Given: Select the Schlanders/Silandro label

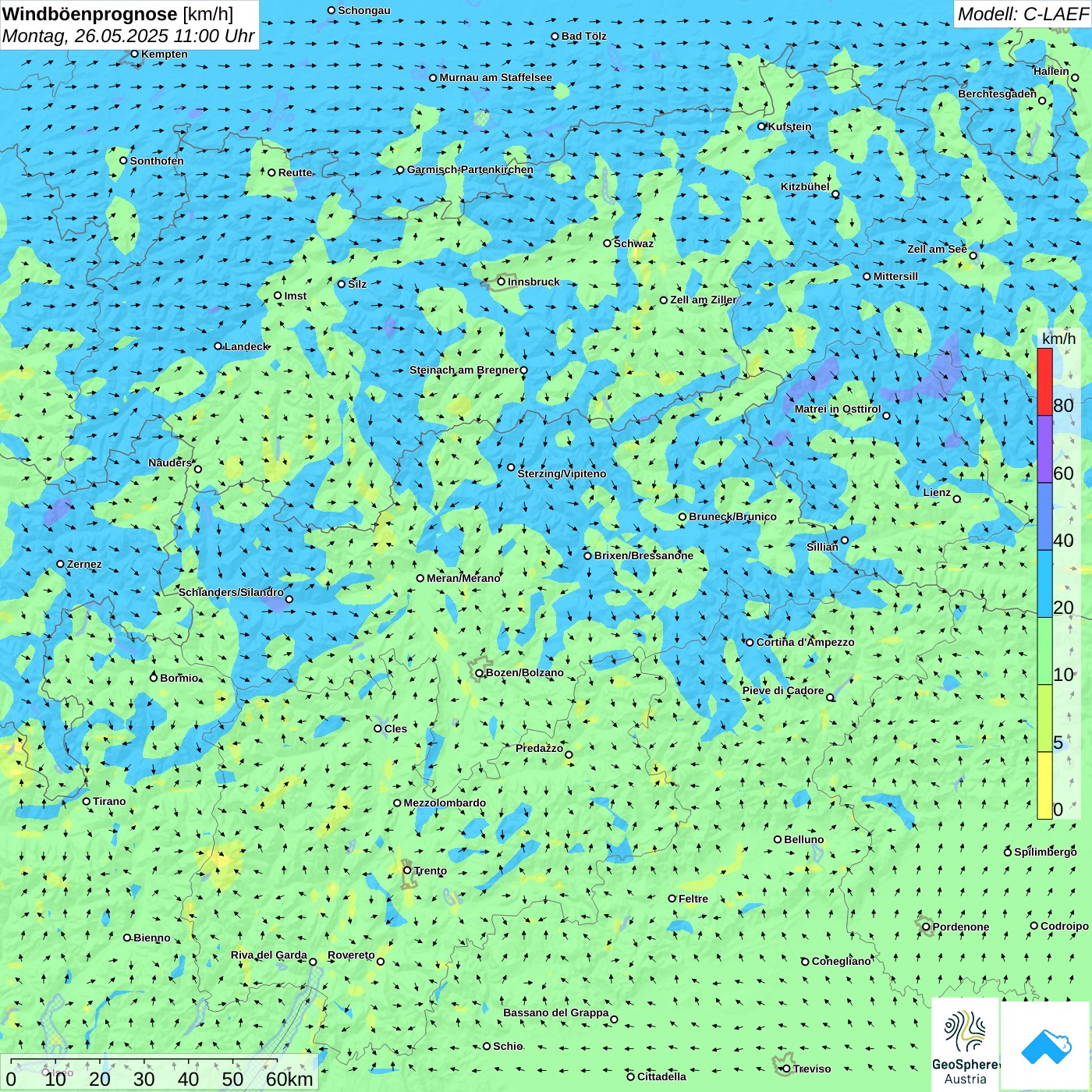Looking at the screenshot, I should pyautogui.click(x=231, y=592).
